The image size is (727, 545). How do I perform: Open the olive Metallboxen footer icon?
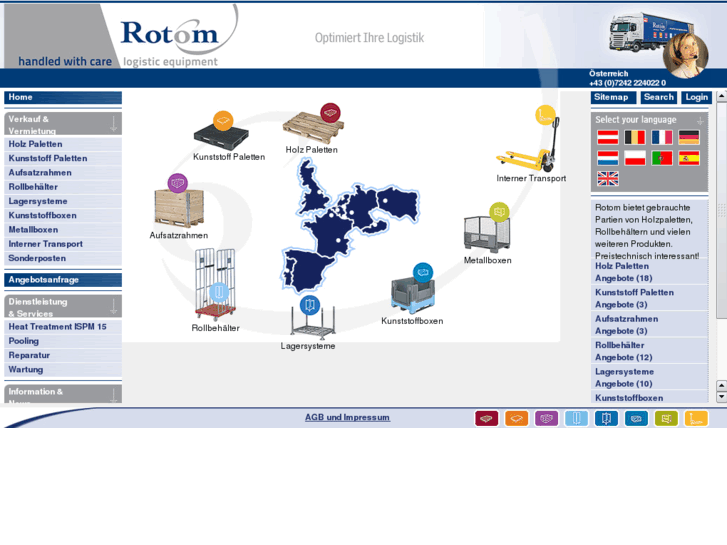666,418
